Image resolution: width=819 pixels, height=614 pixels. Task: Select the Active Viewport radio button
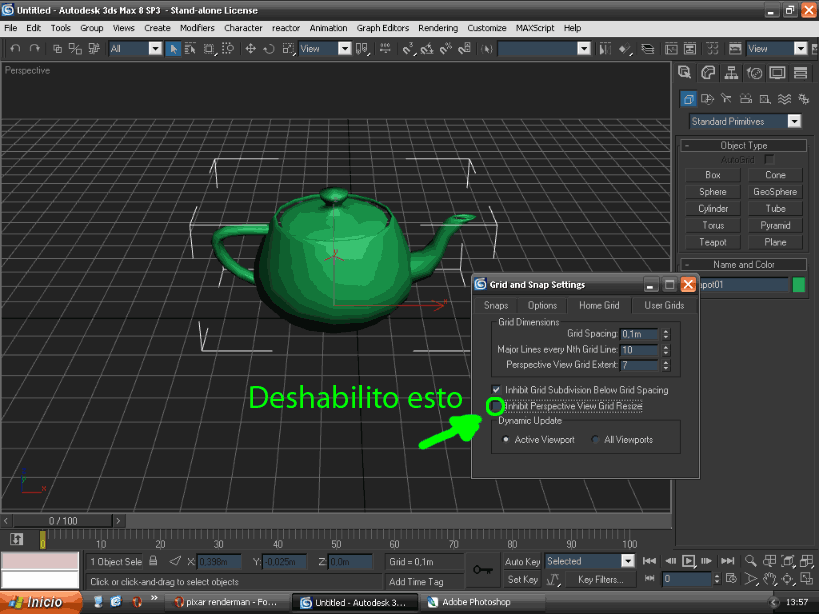(x=506, y=440)
